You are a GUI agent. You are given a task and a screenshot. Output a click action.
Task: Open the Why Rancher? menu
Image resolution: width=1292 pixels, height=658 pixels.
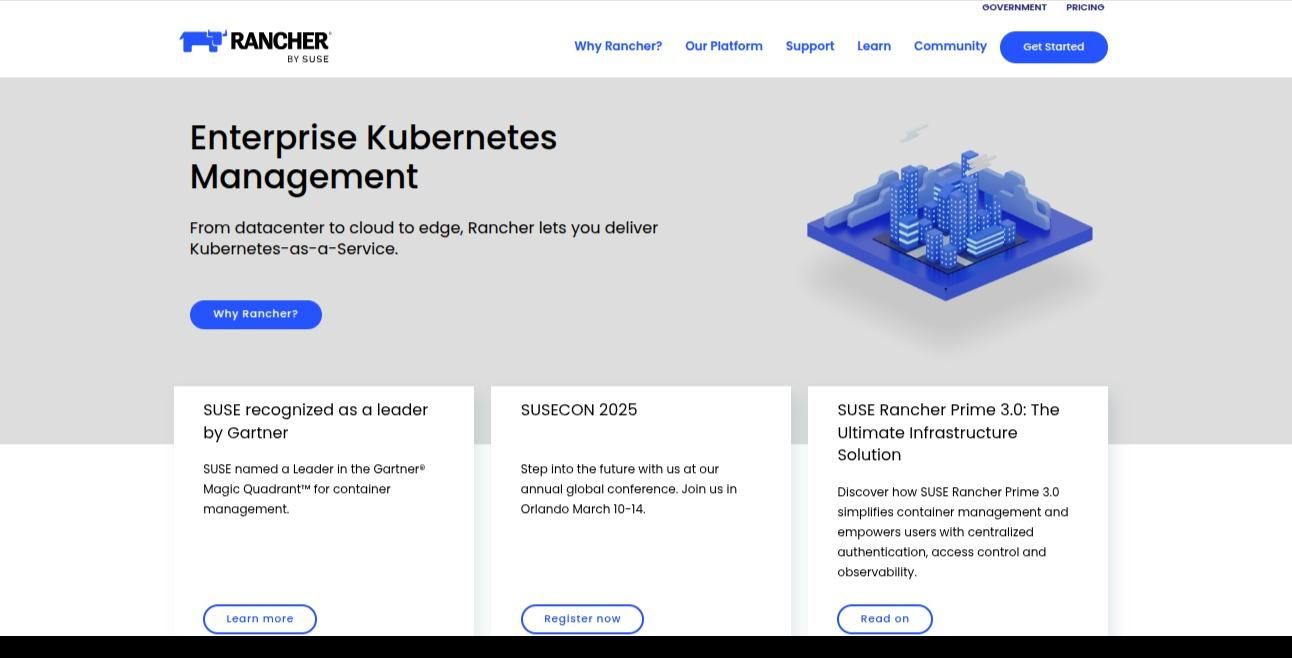click(x=618, y=46)
